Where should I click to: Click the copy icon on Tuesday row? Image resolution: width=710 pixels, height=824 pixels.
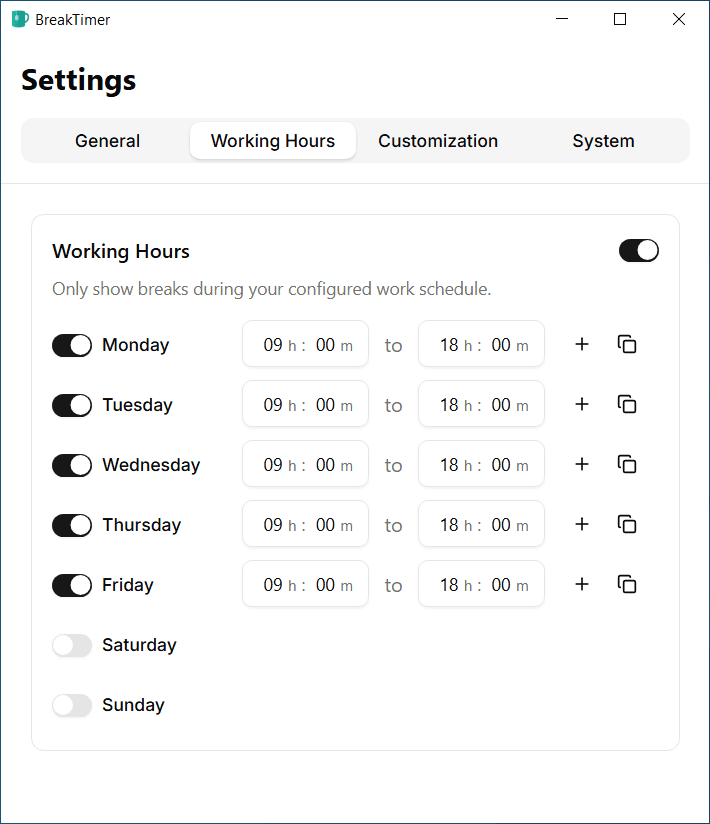(627, 404)
